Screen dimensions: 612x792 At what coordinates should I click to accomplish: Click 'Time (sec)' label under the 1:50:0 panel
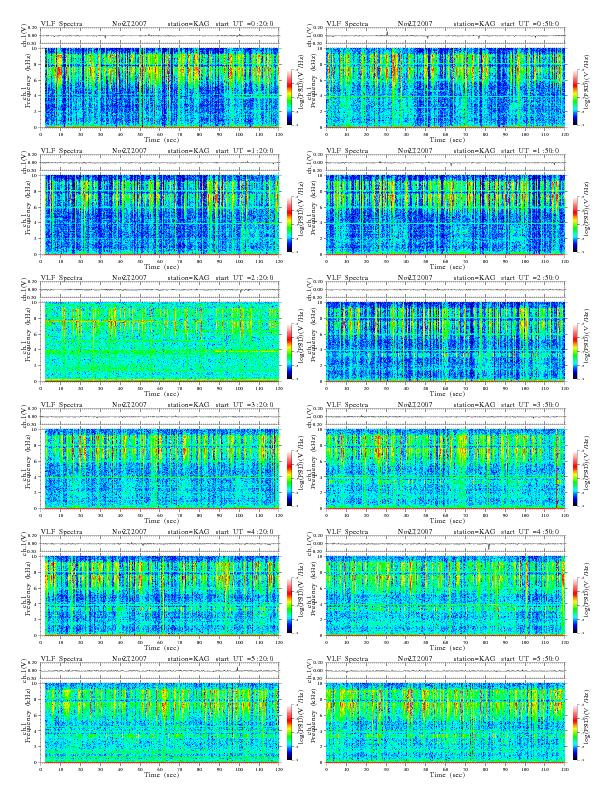point(447,267)
